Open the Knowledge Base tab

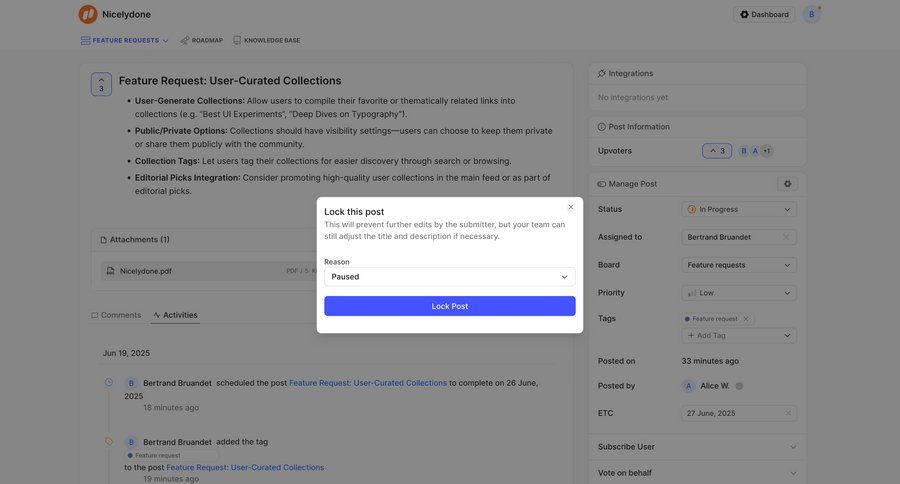pyautogui.click(x=267, y=40)
